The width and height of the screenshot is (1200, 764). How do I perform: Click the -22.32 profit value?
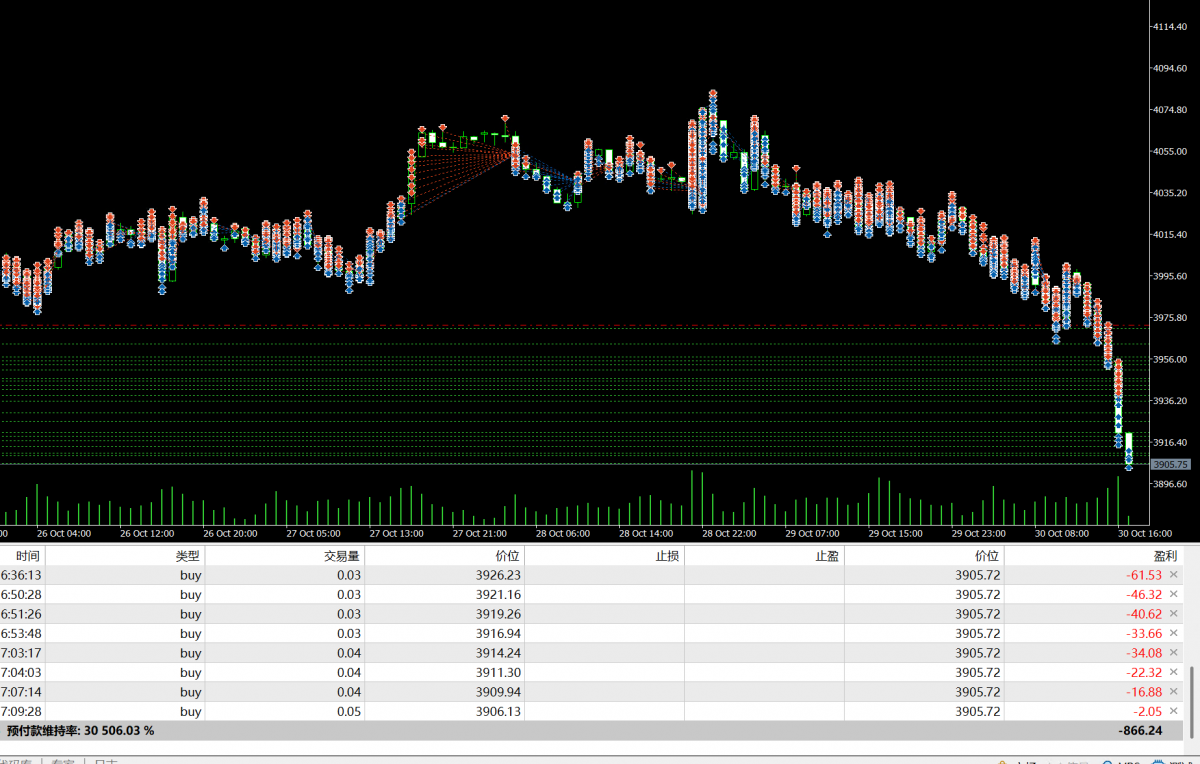click(x=1144, y=672)
